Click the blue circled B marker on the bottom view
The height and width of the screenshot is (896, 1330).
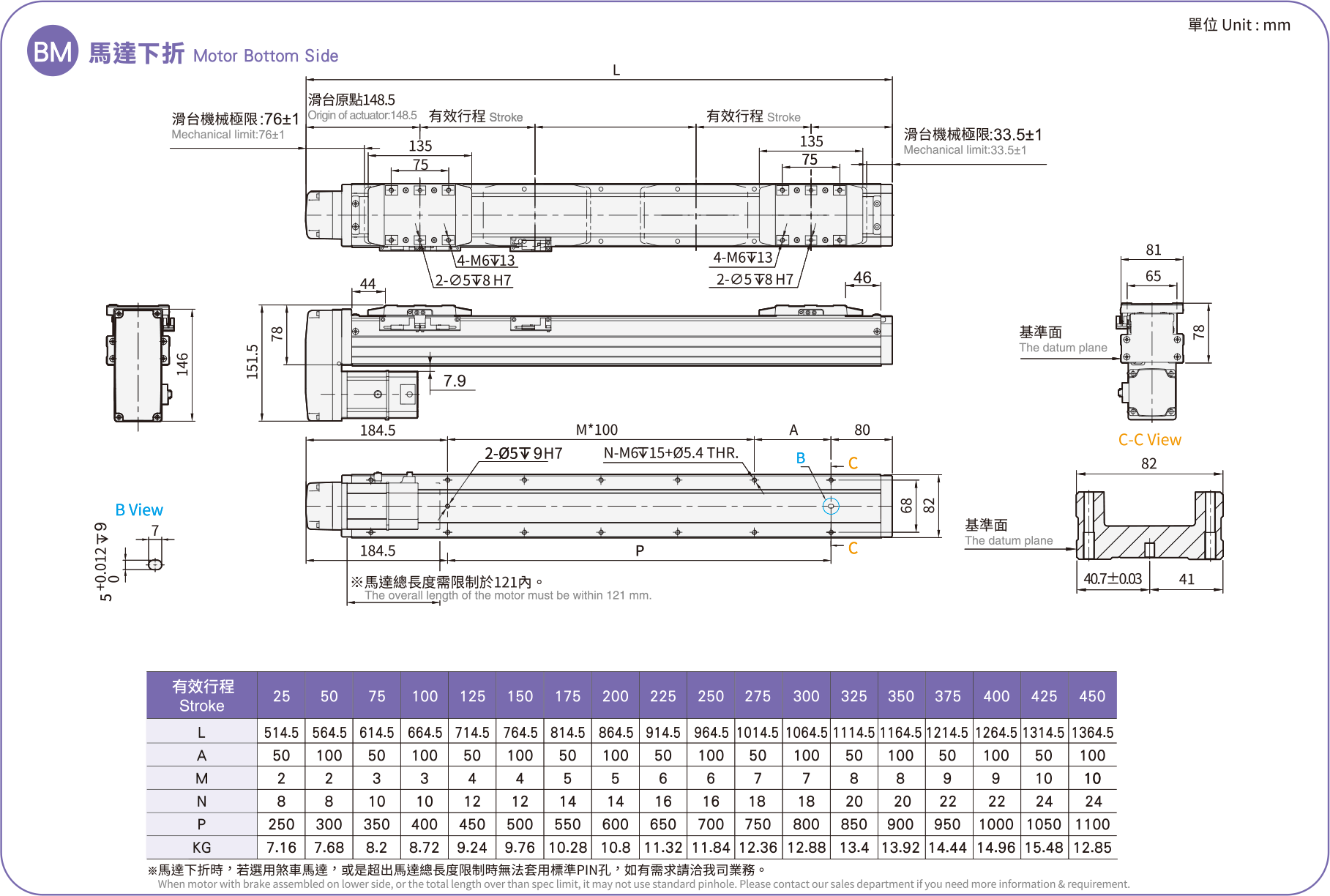click(x=831, y=506)
